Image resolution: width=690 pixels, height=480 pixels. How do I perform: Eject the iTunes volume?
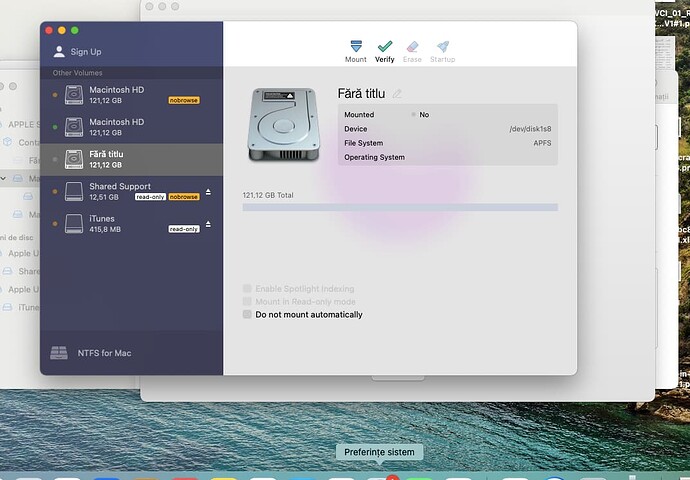coord(208,223)
